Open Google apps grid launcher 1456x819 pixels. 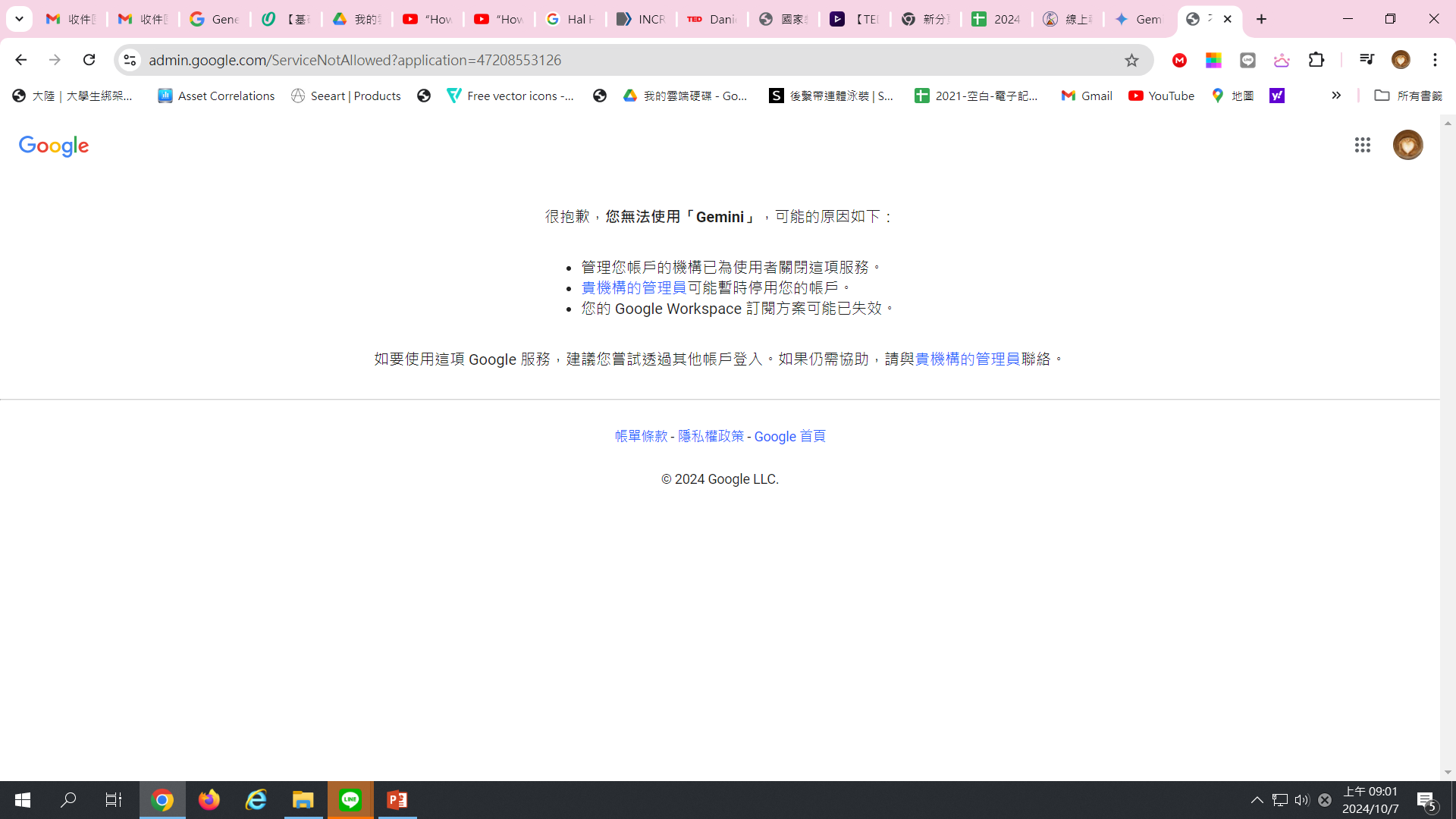1363,145
